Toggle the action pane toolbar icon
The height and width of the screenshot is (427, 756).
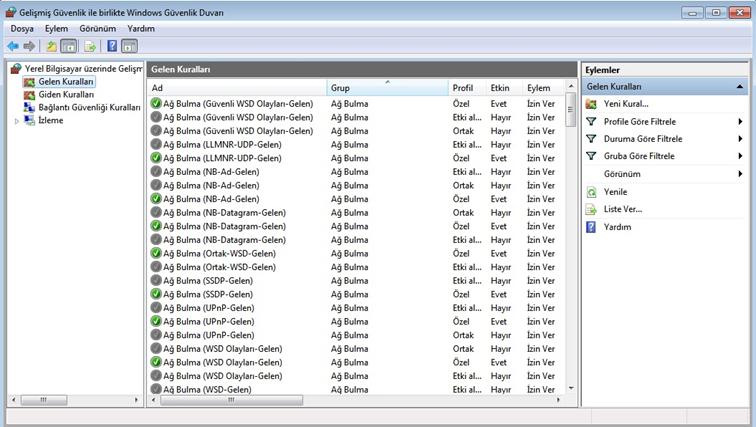tap(129, 46)
